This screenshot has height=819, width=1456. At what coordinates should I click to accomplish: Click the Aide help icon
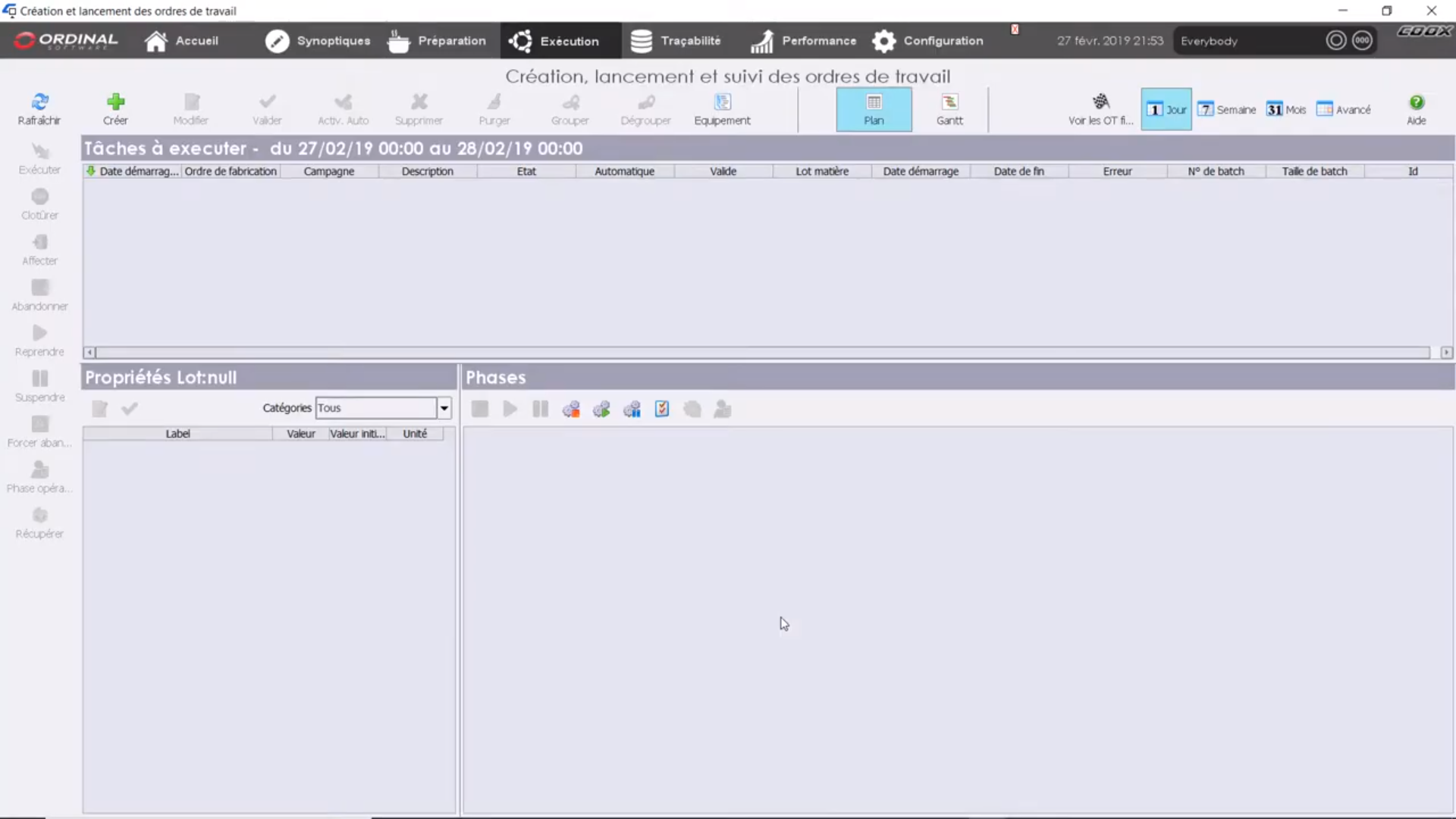[1416, 102]
